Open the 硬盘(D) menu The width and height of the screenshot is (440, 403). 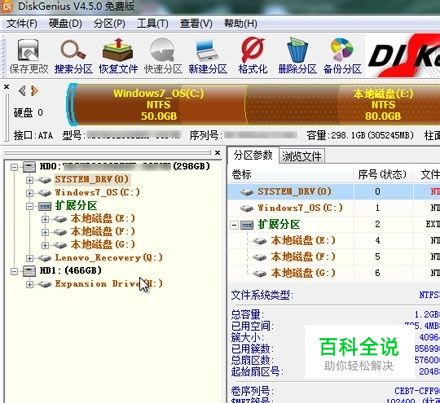pos(65,24)
